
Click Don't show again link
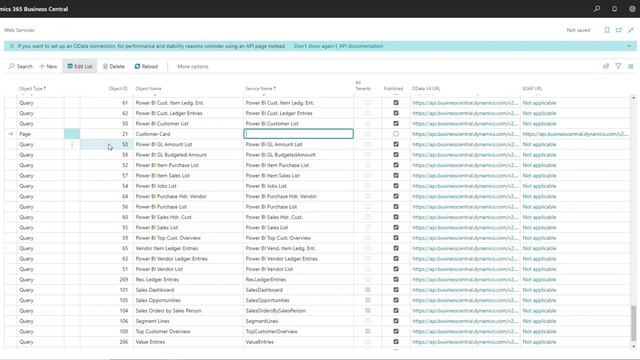tap(313, 46)
